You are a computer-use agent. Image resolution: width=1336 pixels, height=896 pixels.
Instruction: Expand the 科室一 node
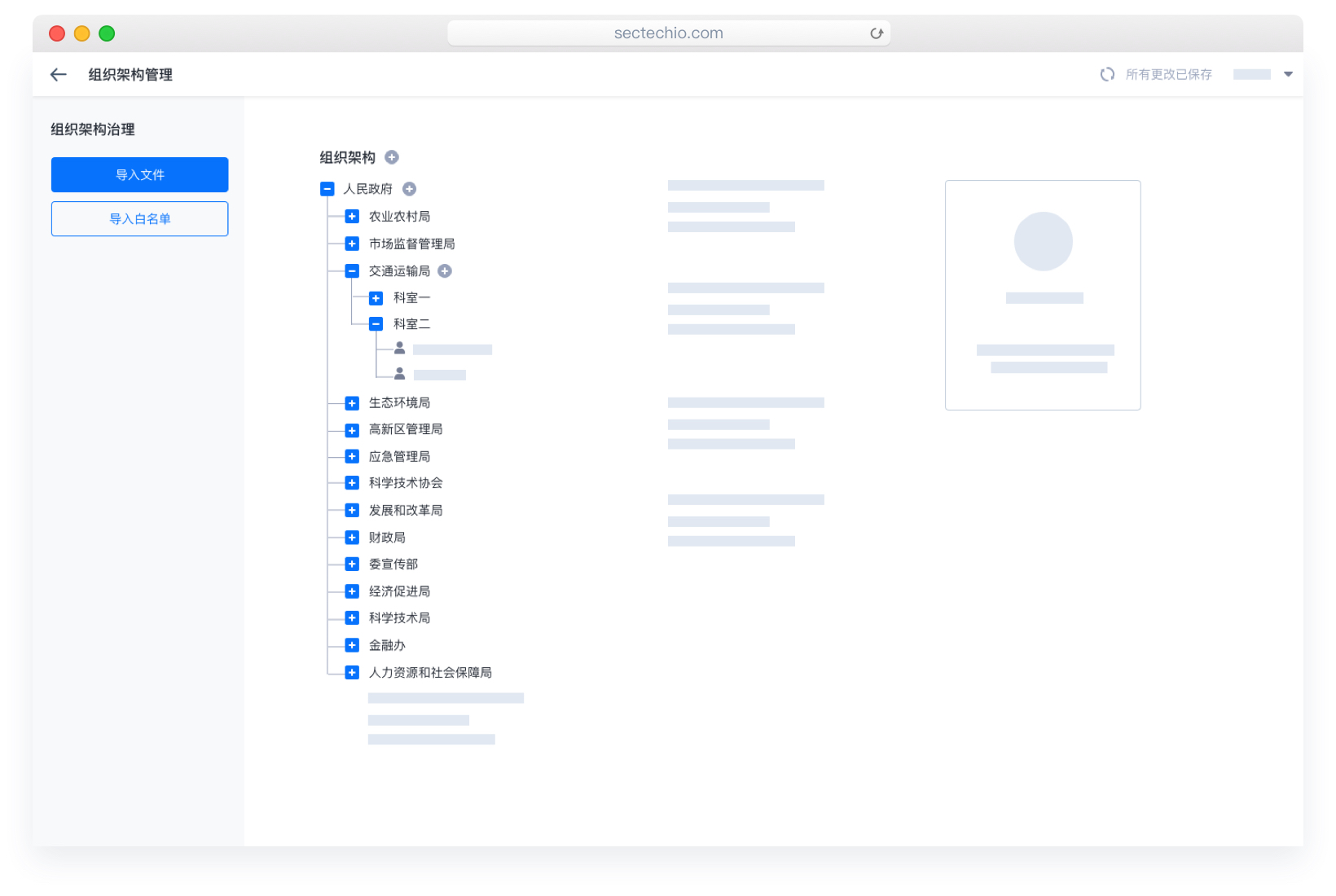376,298
